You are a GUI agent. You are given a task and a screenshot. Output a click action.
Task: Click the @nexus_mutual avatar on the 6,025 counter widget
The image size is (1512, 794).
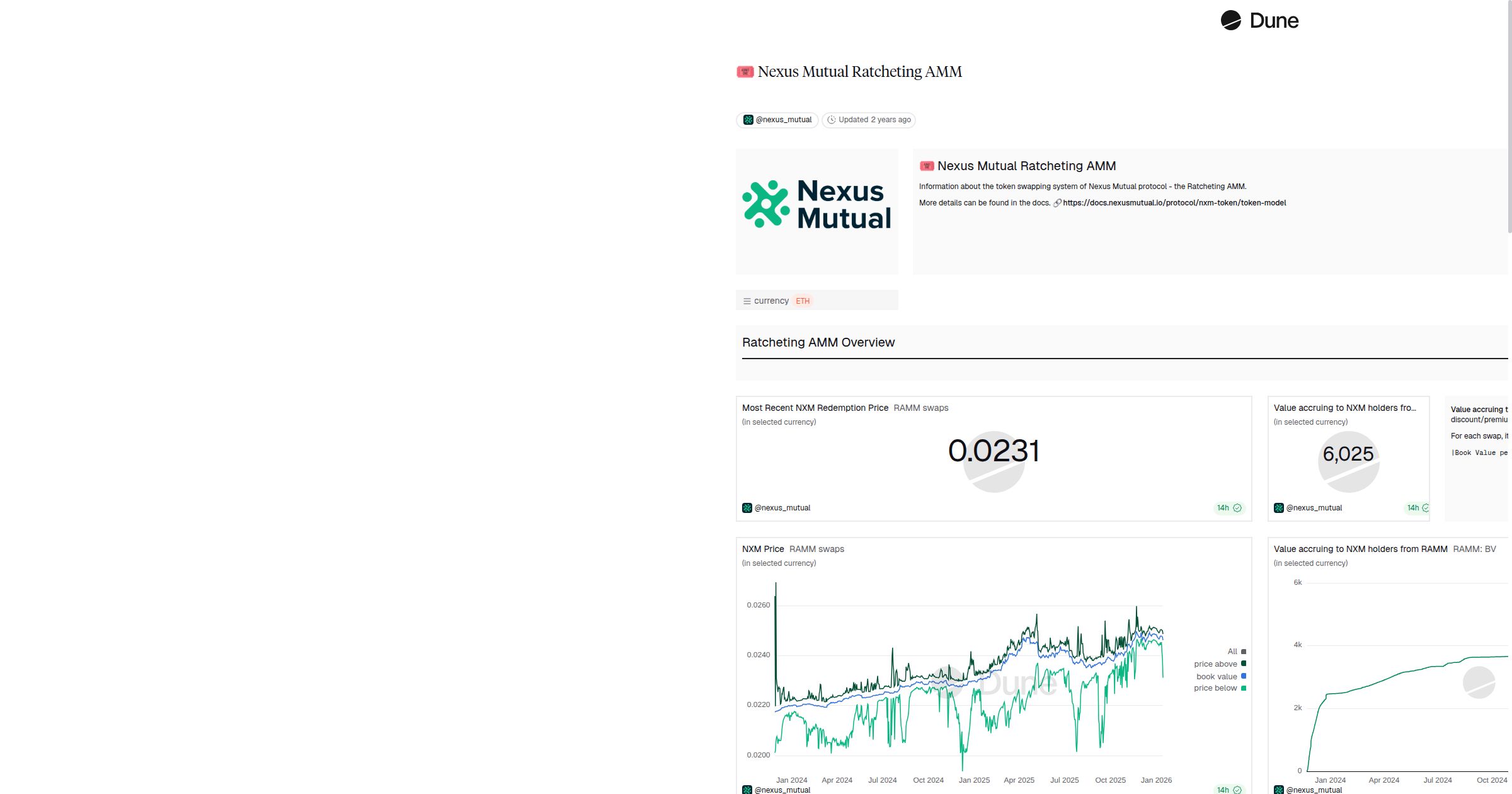[1280, 507]
